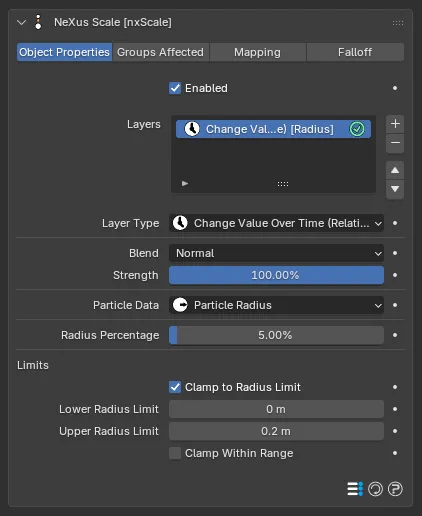Uncheck Clamp to Radius Limit
Screen dimensions: 422x516
pyautogui.click(x=175, y=387)
